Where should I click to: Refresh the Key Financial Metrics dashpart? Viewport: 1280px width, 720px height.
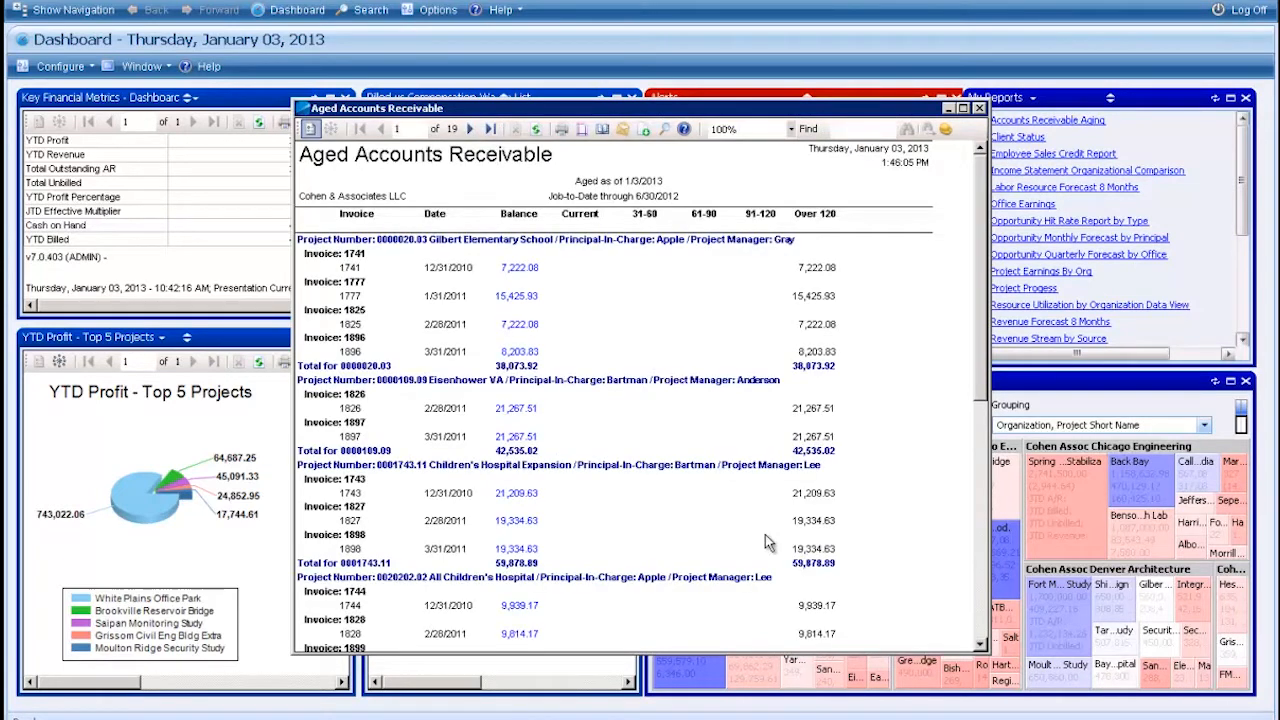coord(259,122)
